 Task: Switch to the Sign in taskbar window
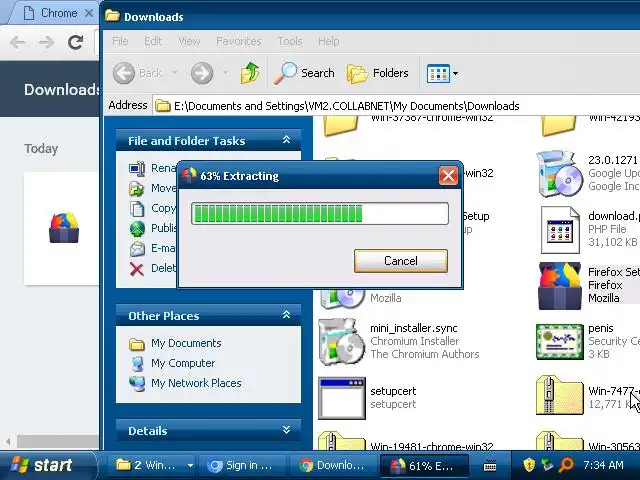coord(242,465)
